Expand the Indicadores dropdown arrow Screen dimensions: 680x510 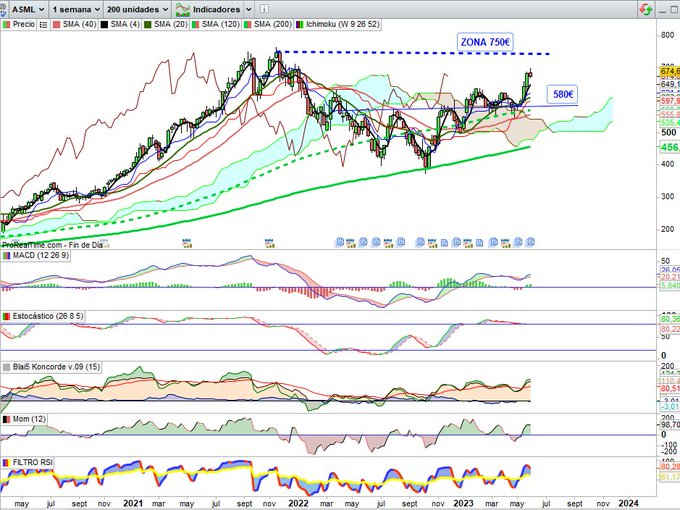(248, 10)
